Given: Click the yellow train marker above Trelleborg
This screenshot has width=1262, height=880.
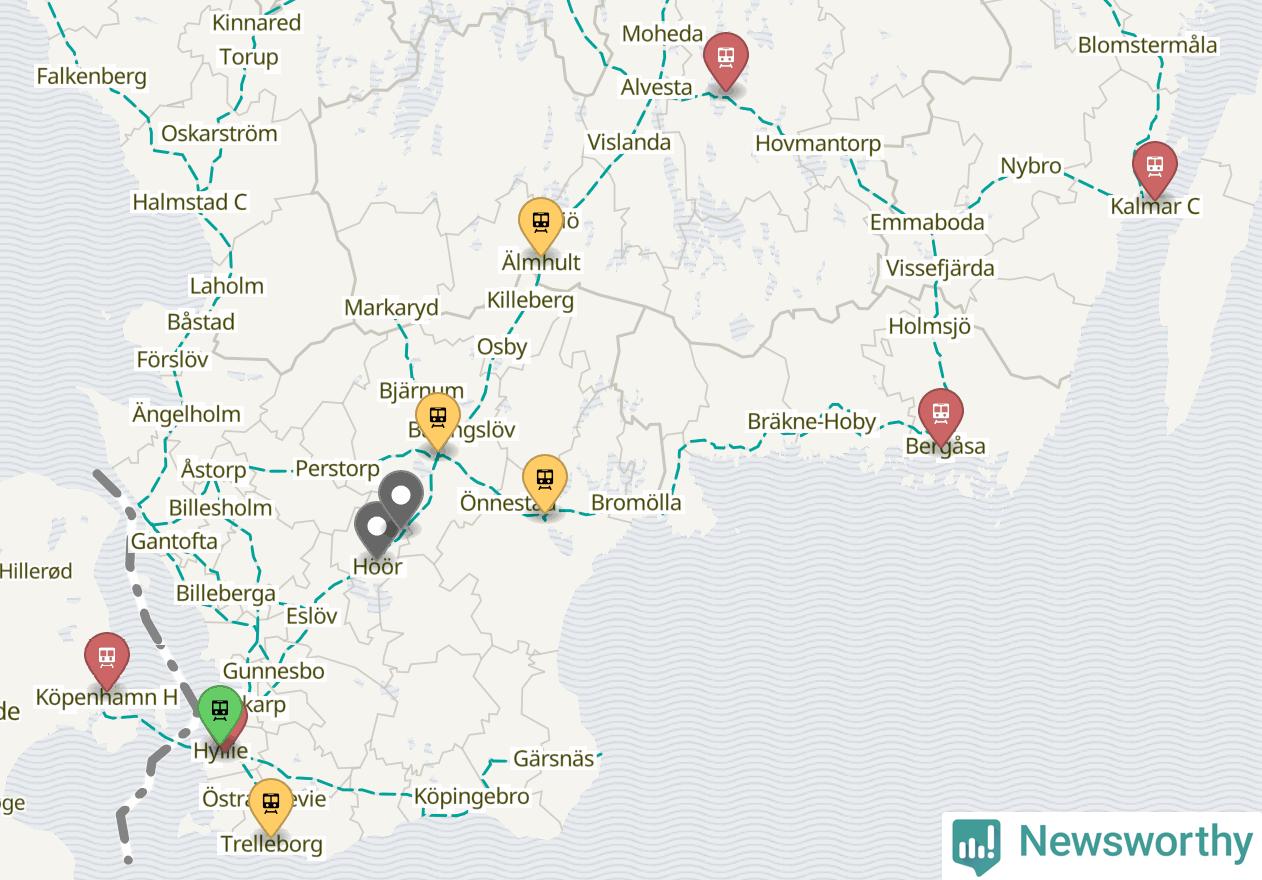Looking at the screenshot, I should [270, 805].
